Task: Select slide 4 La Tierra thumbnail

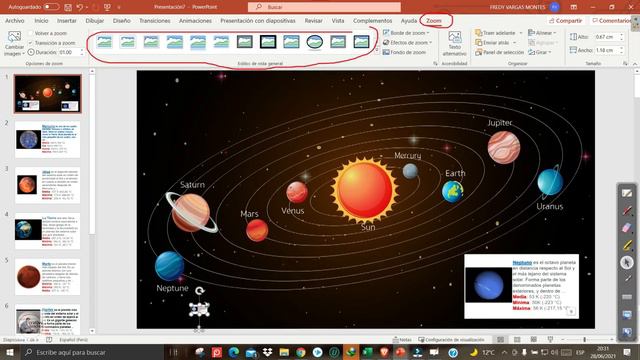Action: coord(48,231)
